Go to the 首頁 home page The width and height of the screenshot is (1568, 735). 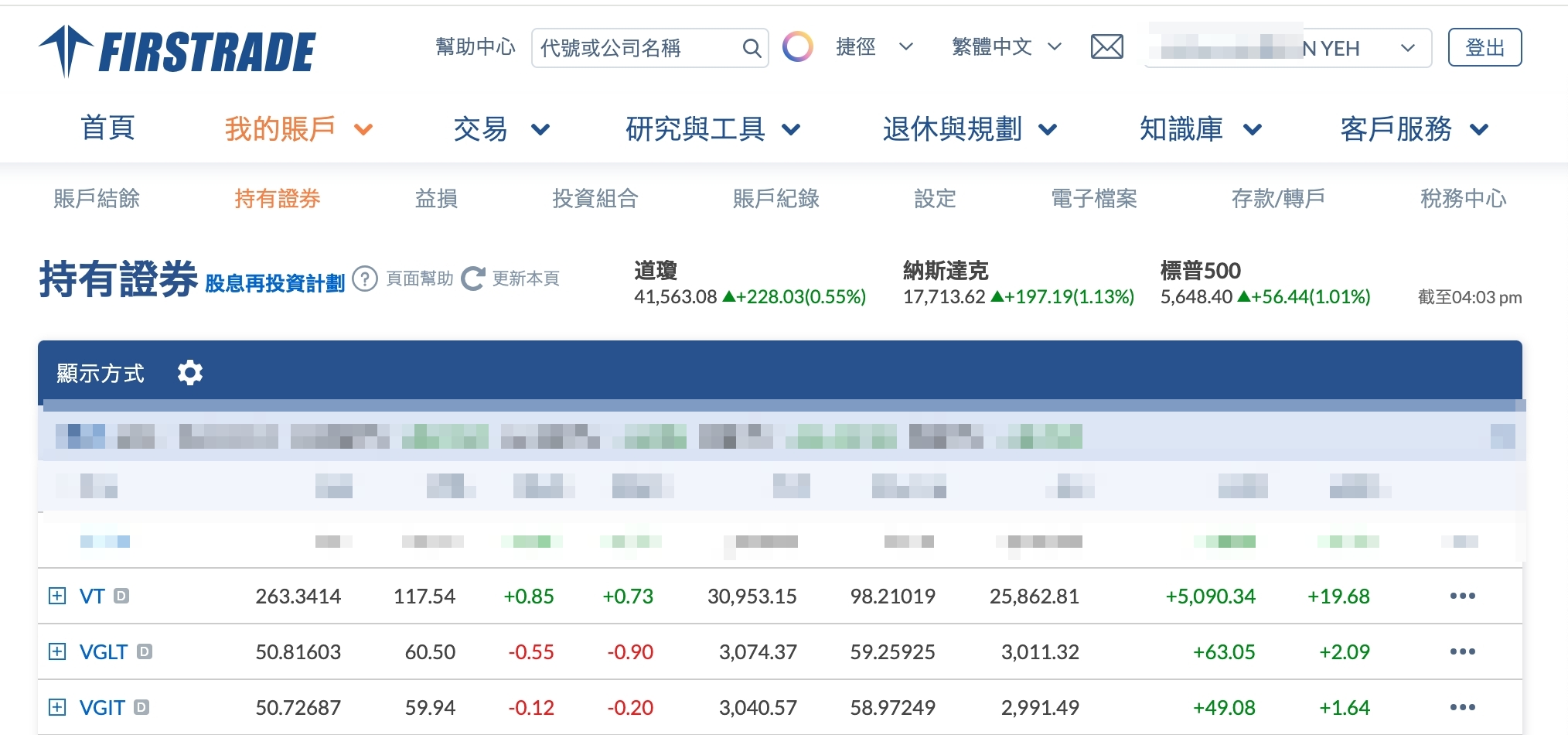108,128
